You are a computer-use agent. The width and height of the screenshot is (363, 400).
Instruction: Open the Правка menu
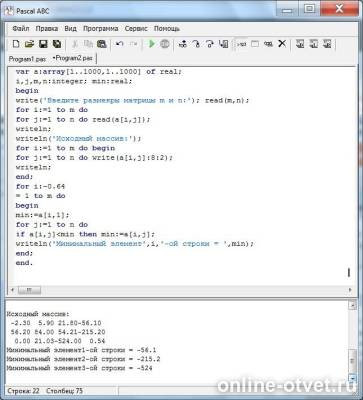(47, 29)
